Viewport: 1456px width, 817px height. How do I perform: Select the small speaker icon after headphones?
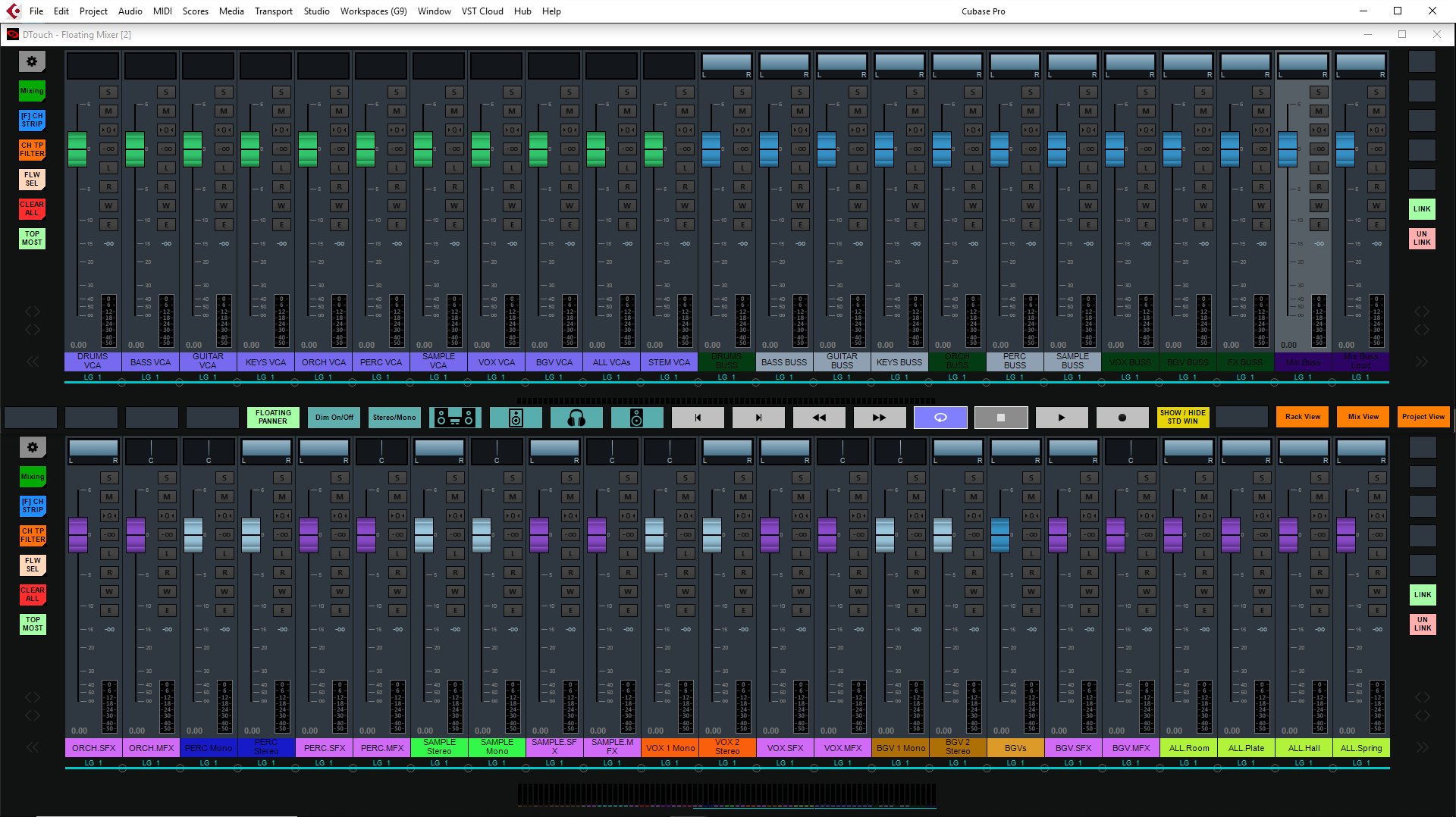pos(637,418)
